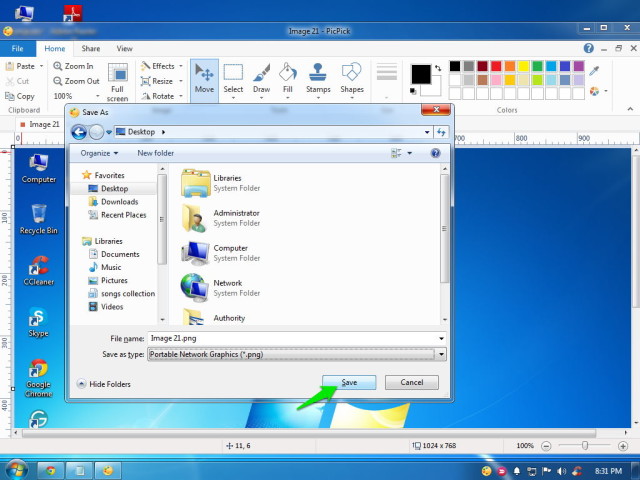The height and width of the screenshot is (480, 640).
Task: Click the PicPick help question icon
Action: (589, 48)
